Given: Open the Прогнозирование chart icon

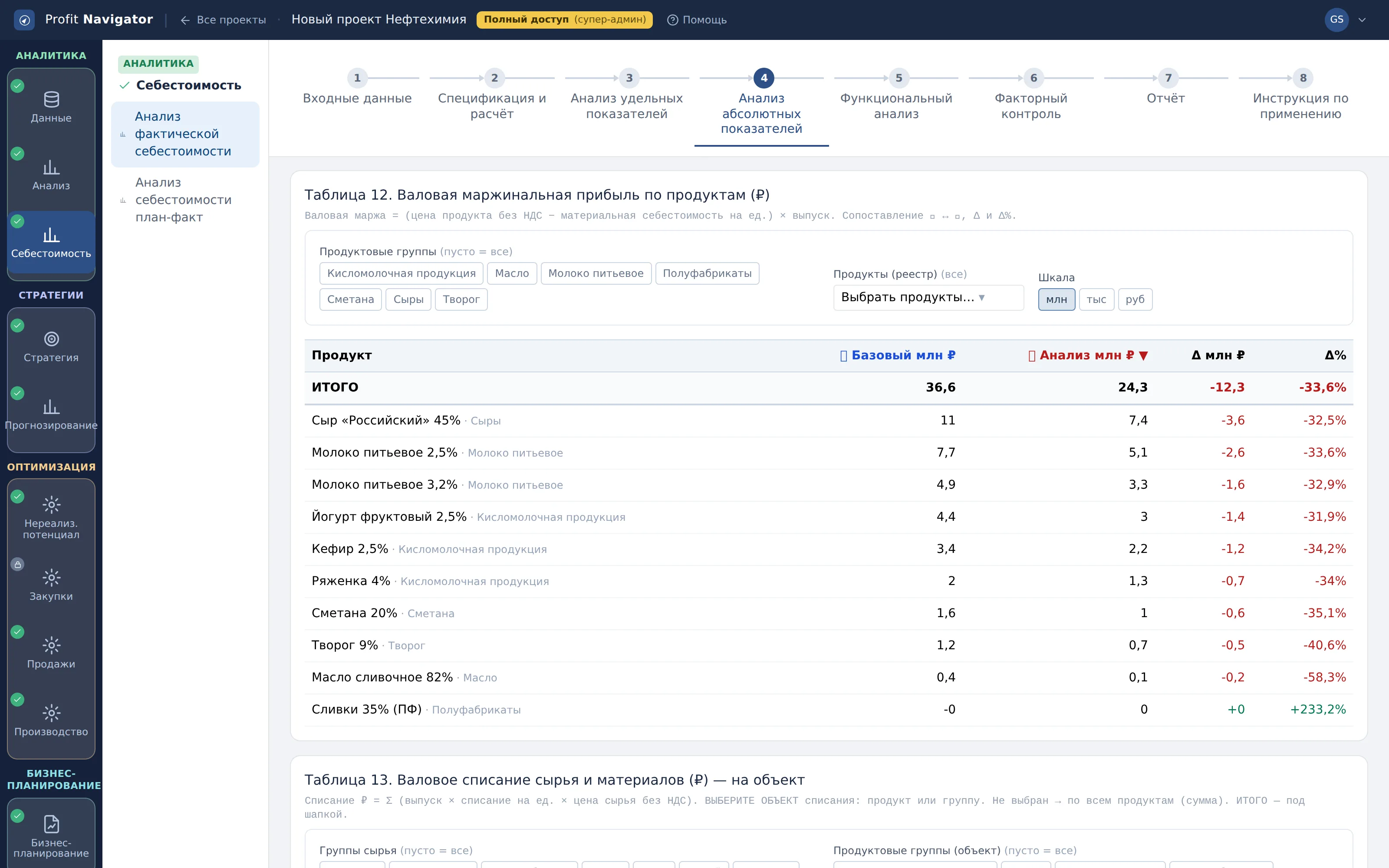Looking at the screenshot, I should tap(51, 407).
